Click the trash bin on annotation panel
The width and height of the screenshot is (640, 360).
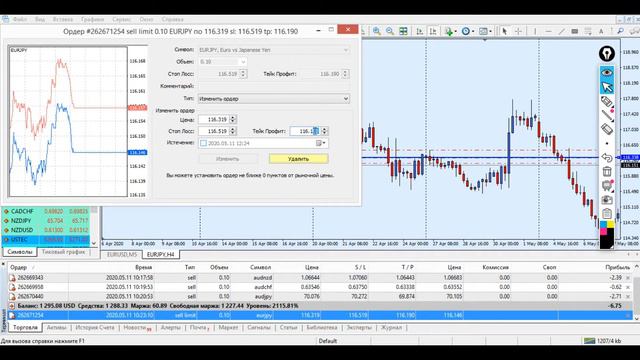point(607,171)
